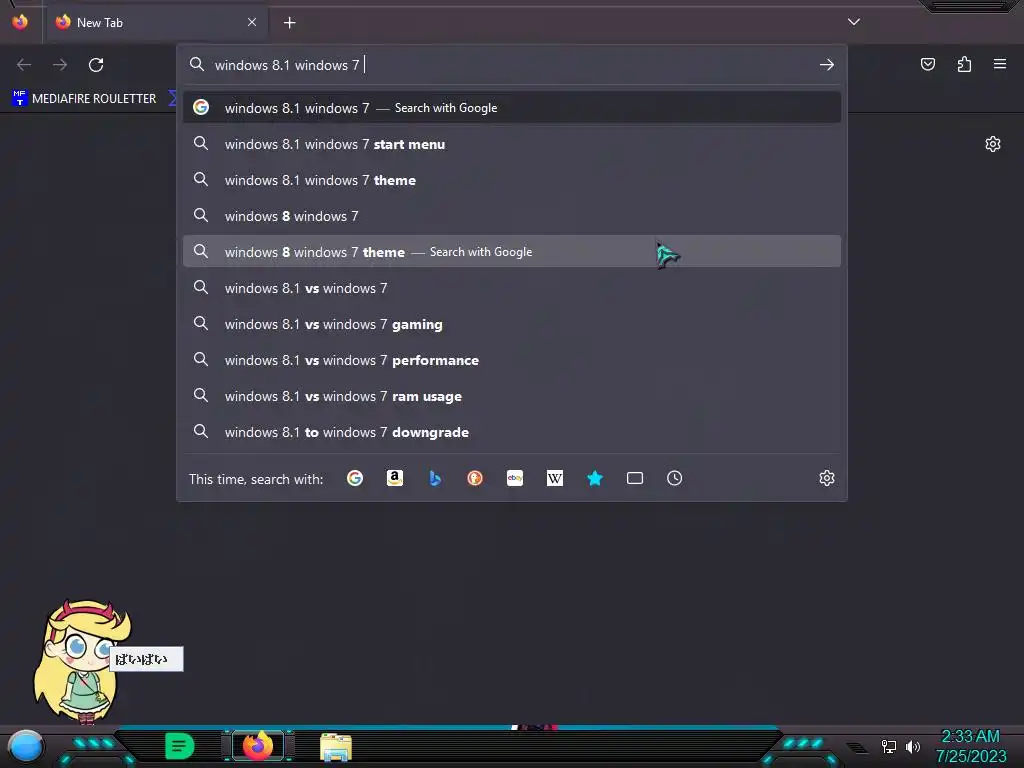The width and height of the screenshot is (1024, 768).
Task: Choose 'windows 8.1 vs windows 7 gaming'
Action: point(511,324)
